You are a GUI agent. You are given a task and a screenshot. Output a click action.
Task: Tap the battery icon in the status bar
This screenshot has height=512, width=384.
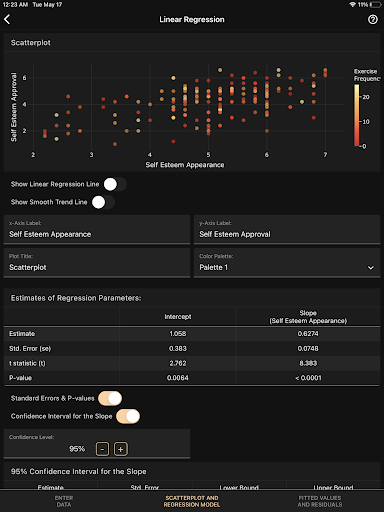(x=375, y=5)
